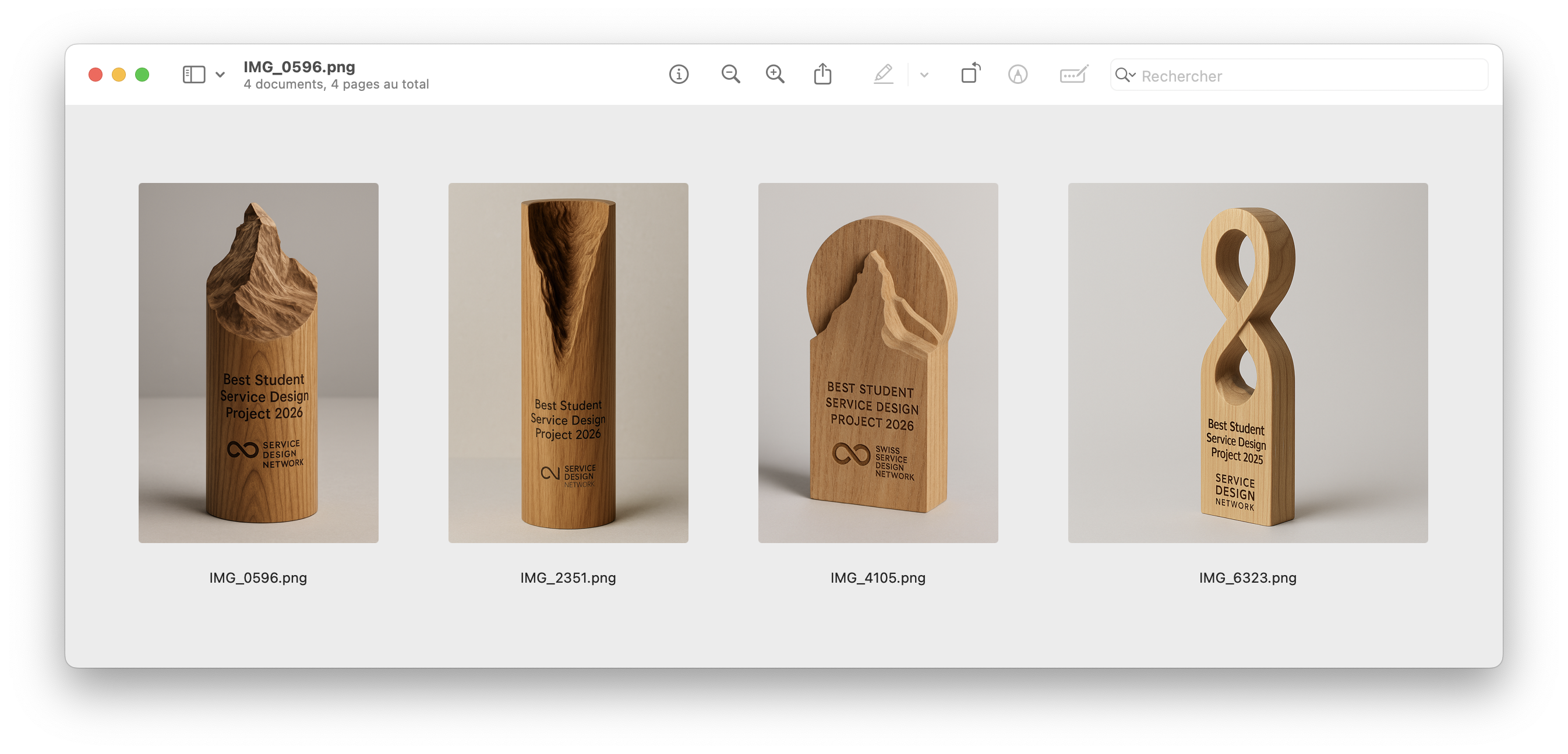
Task: Open the highlight color dropdown arrow
Action: [x=924, y=75]
